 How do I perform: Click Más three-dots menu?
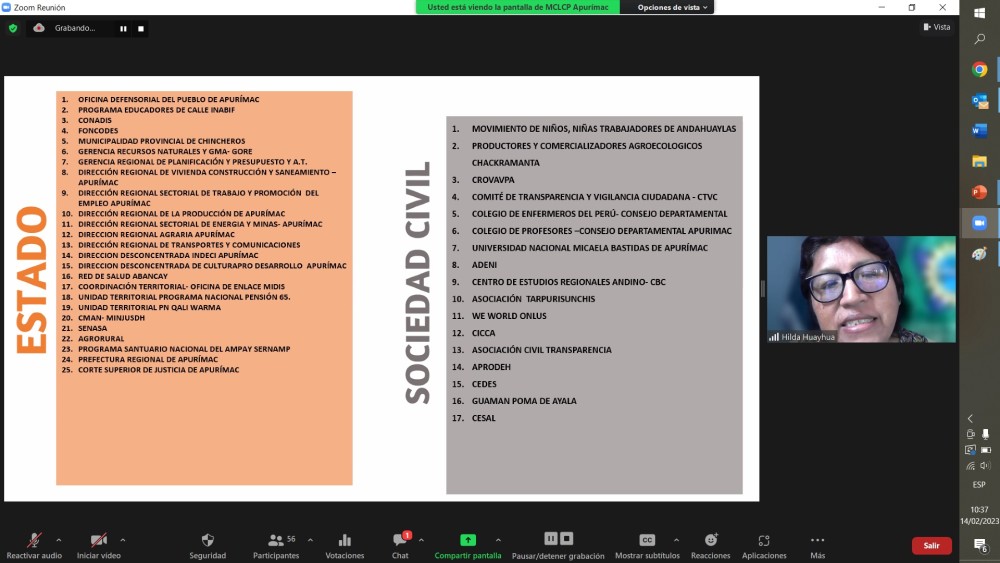tap(818, 540)
